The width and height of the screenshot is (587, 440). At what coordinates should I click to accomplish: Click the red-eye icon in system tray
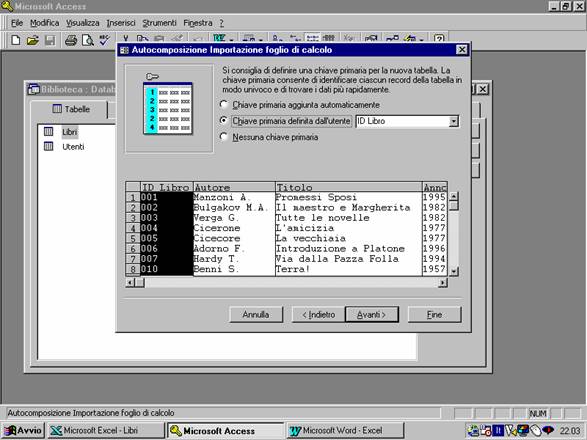coord(548,430)
